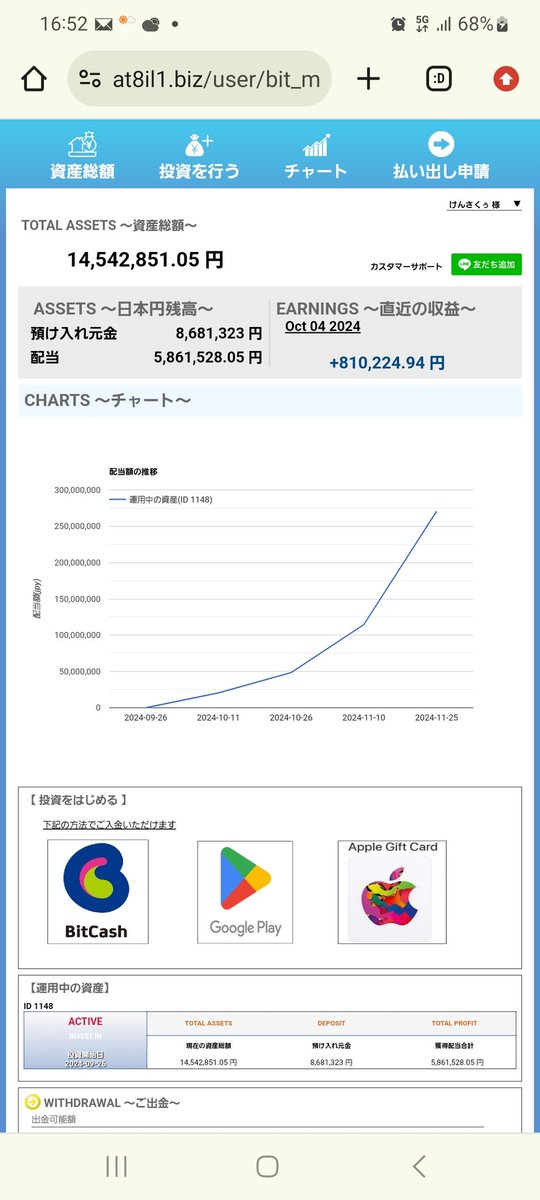Screen dimensions: 540x1200
Task: Tap the 出金可能額 field label
Action: [53, 1120]
